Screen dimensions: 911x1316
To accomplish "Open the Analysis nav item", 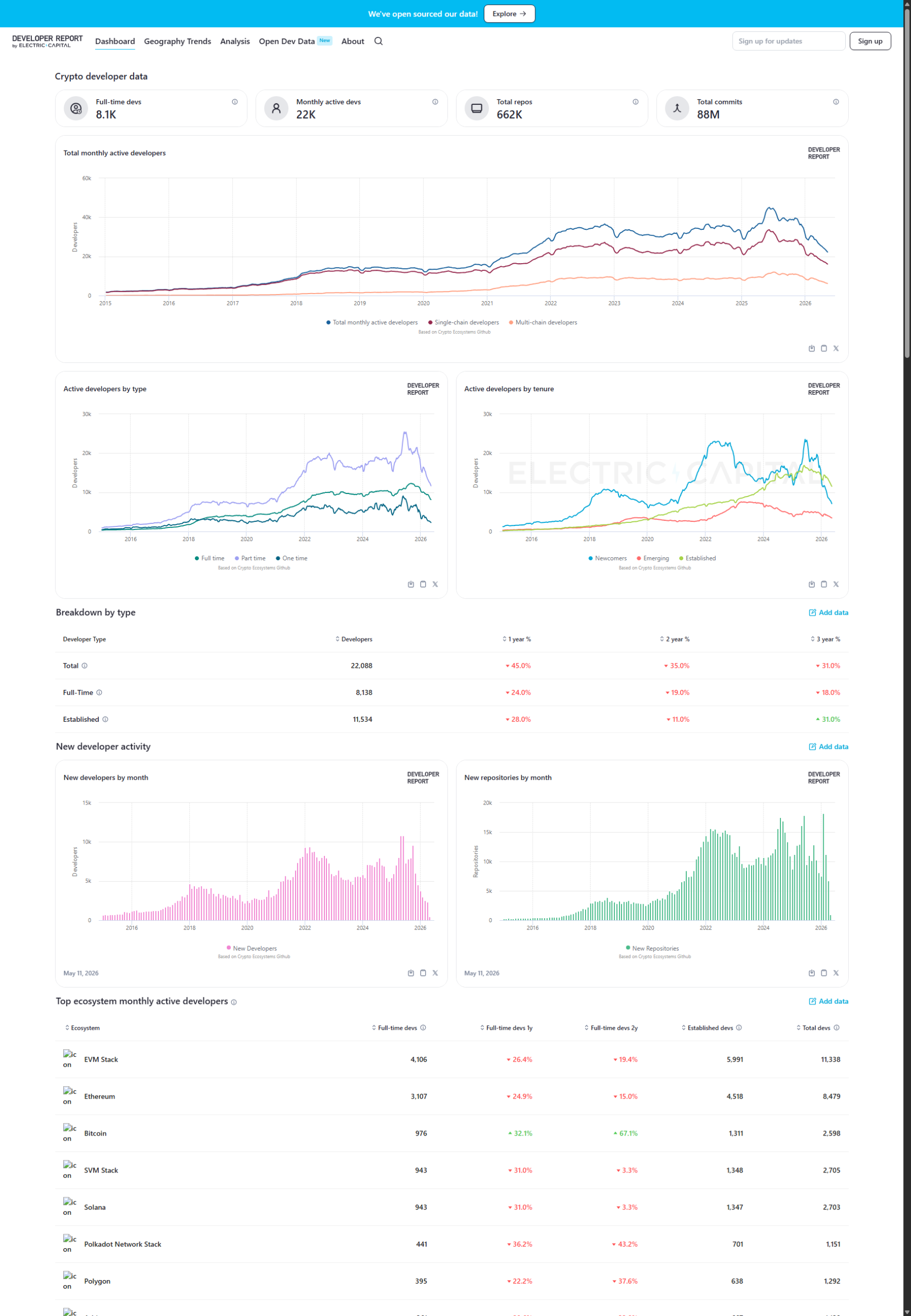I will point(235,41).
